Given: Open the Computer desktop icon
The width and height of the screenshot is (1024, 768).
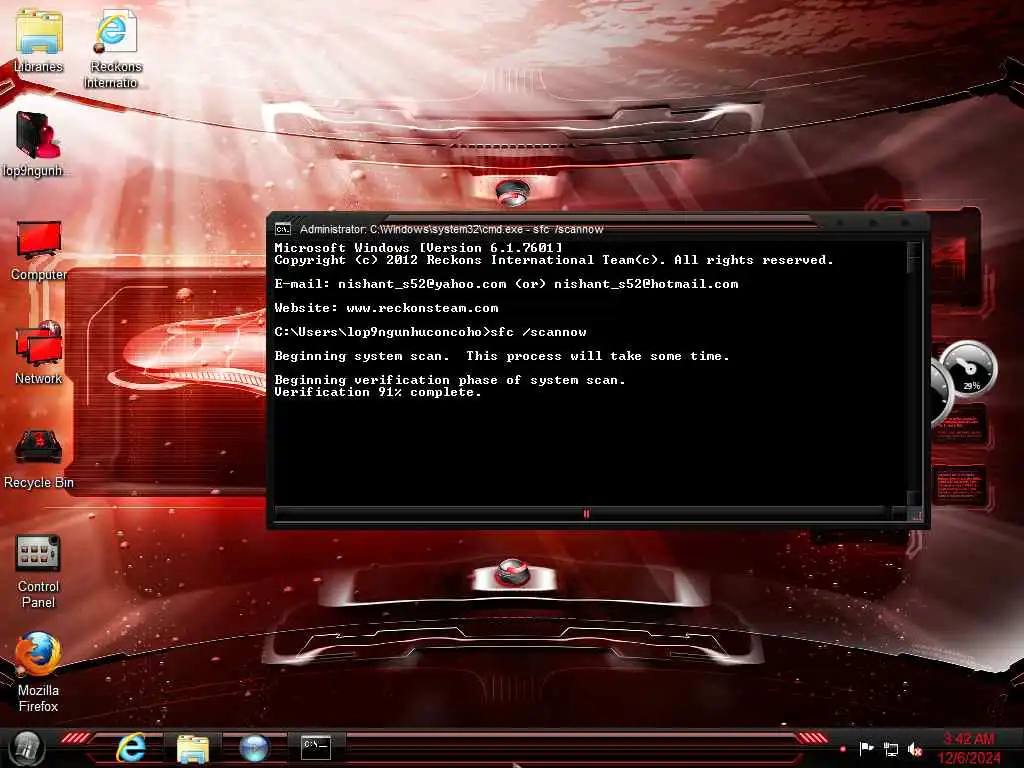Looking at the screenshot, I should click(x=39, y=250).
